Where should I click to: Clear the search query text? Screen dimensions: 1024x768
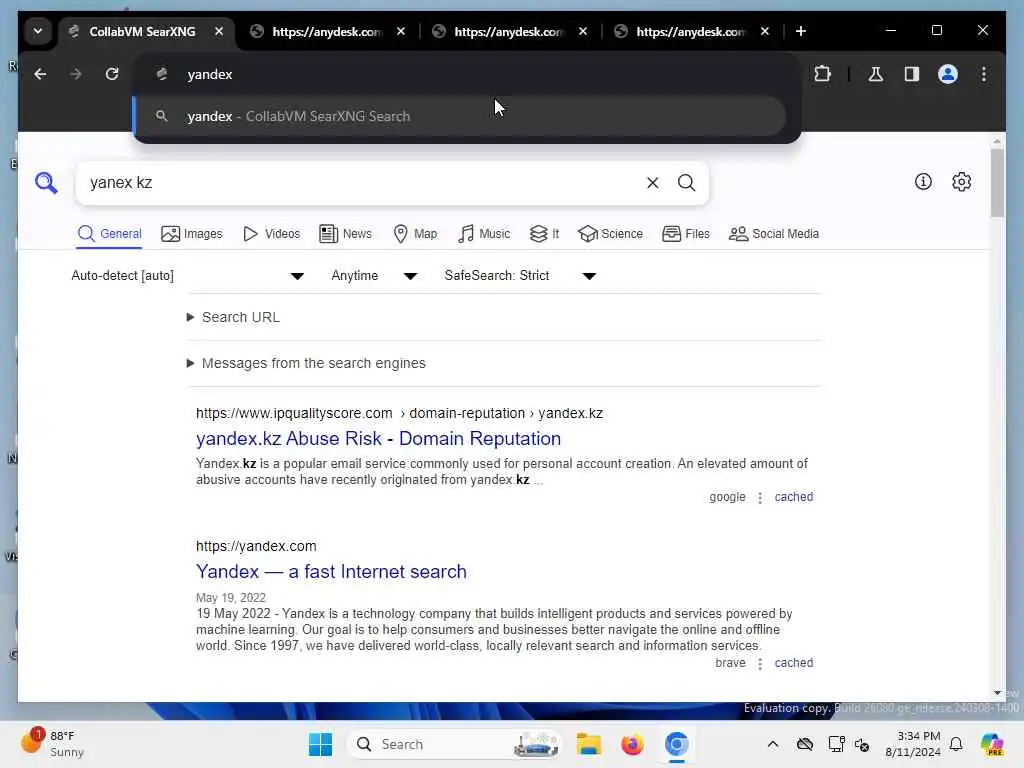[x=652, y=183]
